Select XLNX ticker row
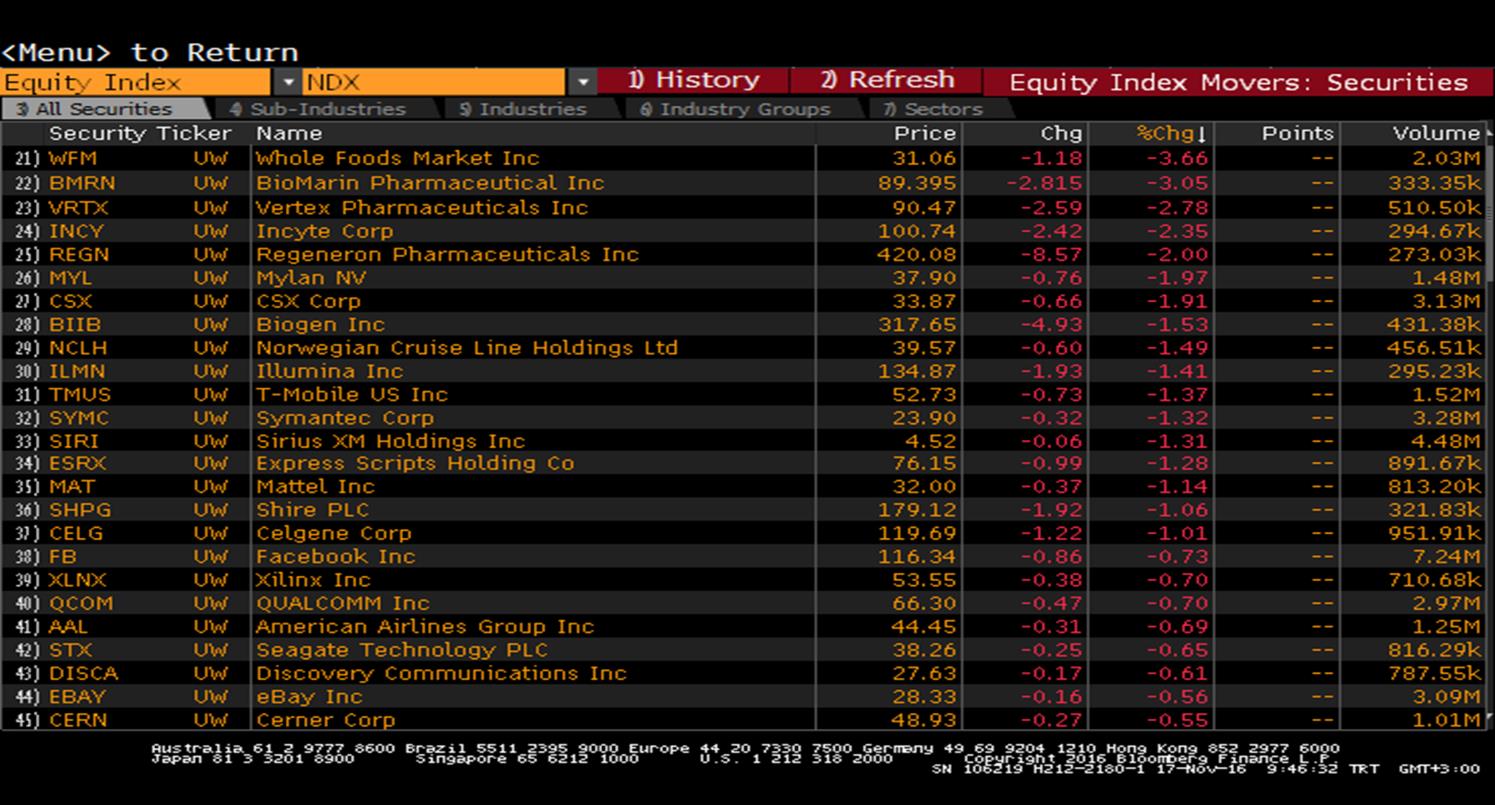 tap(77, 580)
